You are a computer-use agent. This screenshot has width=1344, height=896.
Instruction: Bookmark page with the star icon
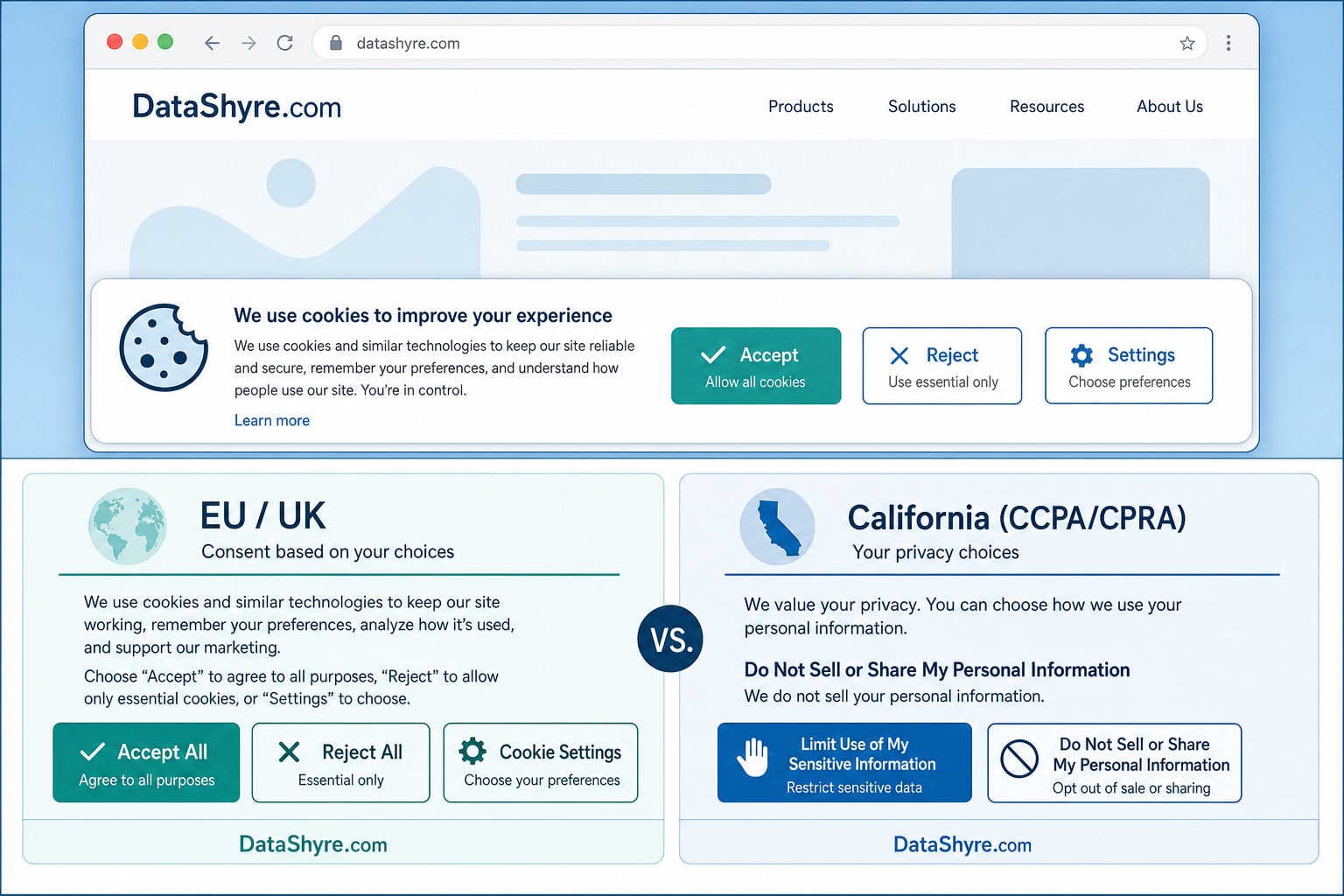1187,43
